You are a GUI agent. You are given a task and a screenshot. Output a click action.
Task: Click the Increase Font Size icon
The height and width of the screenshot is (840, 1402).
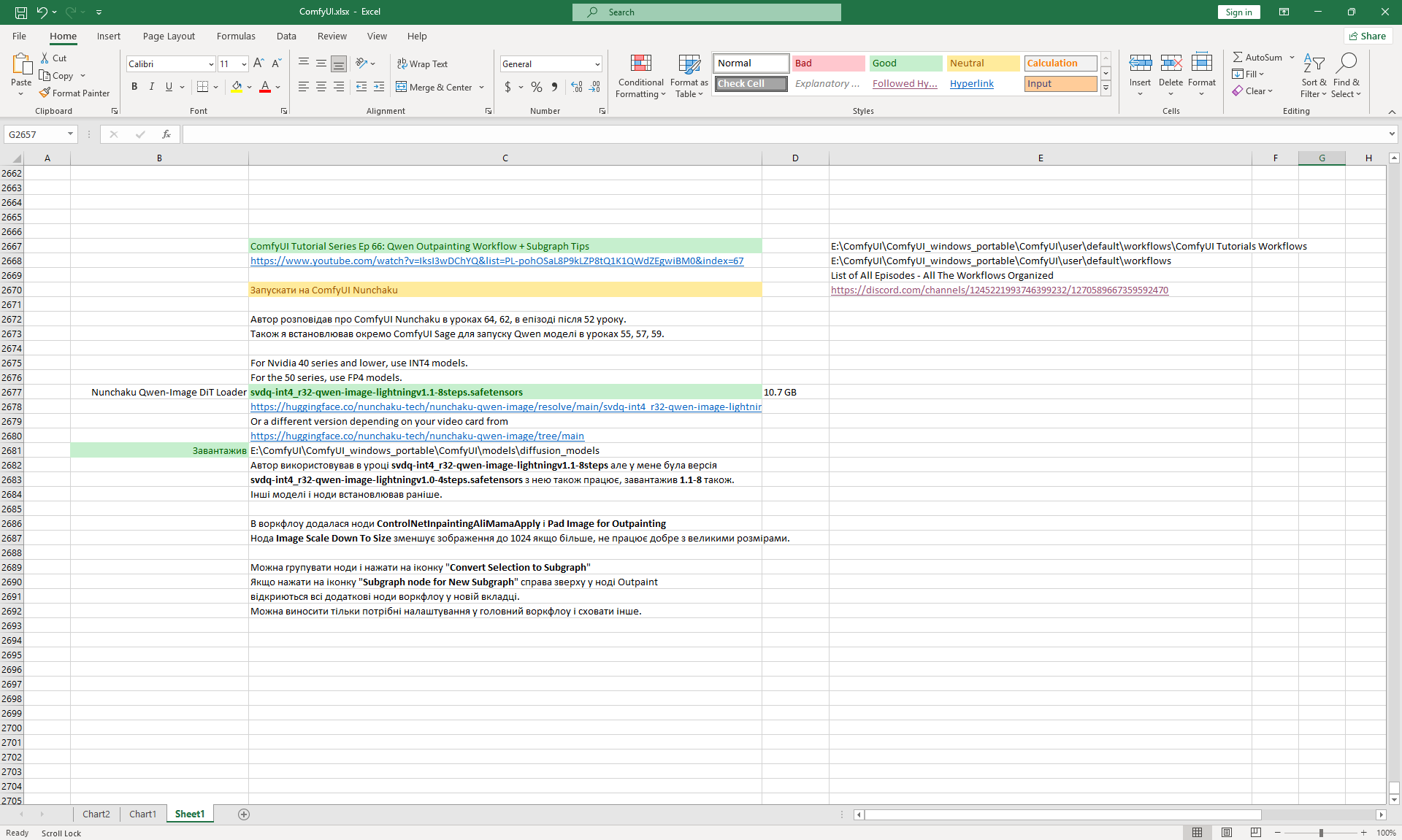coord(258,63)
